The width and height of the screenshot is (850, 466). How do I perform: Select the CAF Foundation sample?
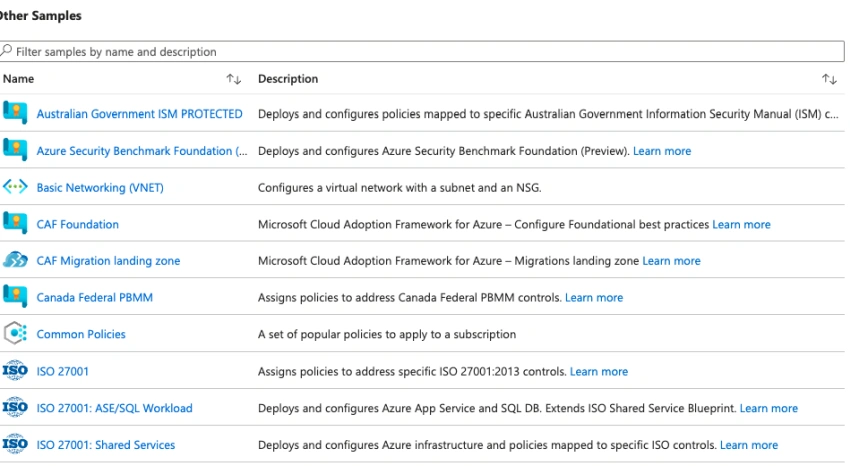[78, 224]
